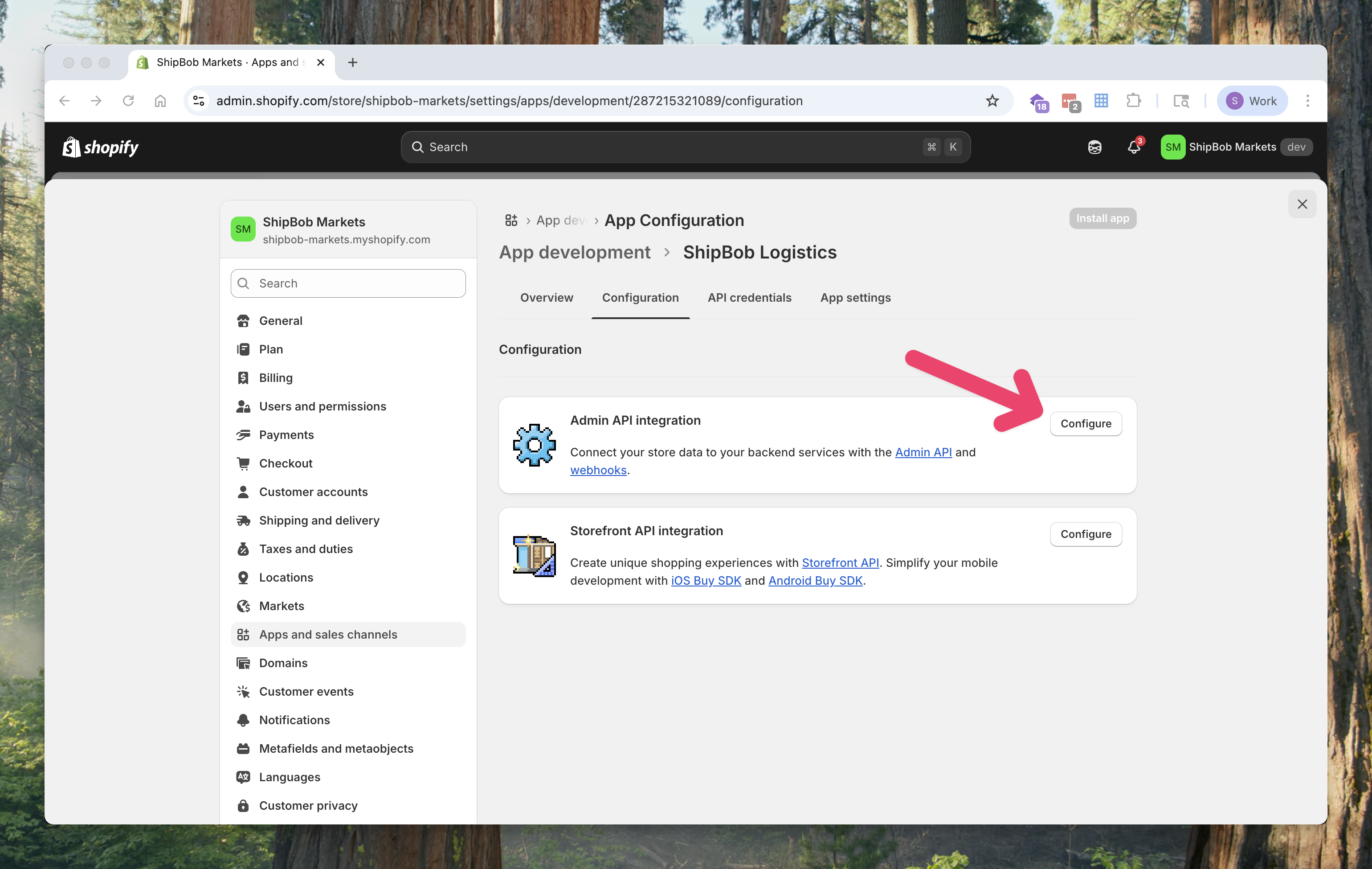Click the Shopify logo

tap(100, 147)
